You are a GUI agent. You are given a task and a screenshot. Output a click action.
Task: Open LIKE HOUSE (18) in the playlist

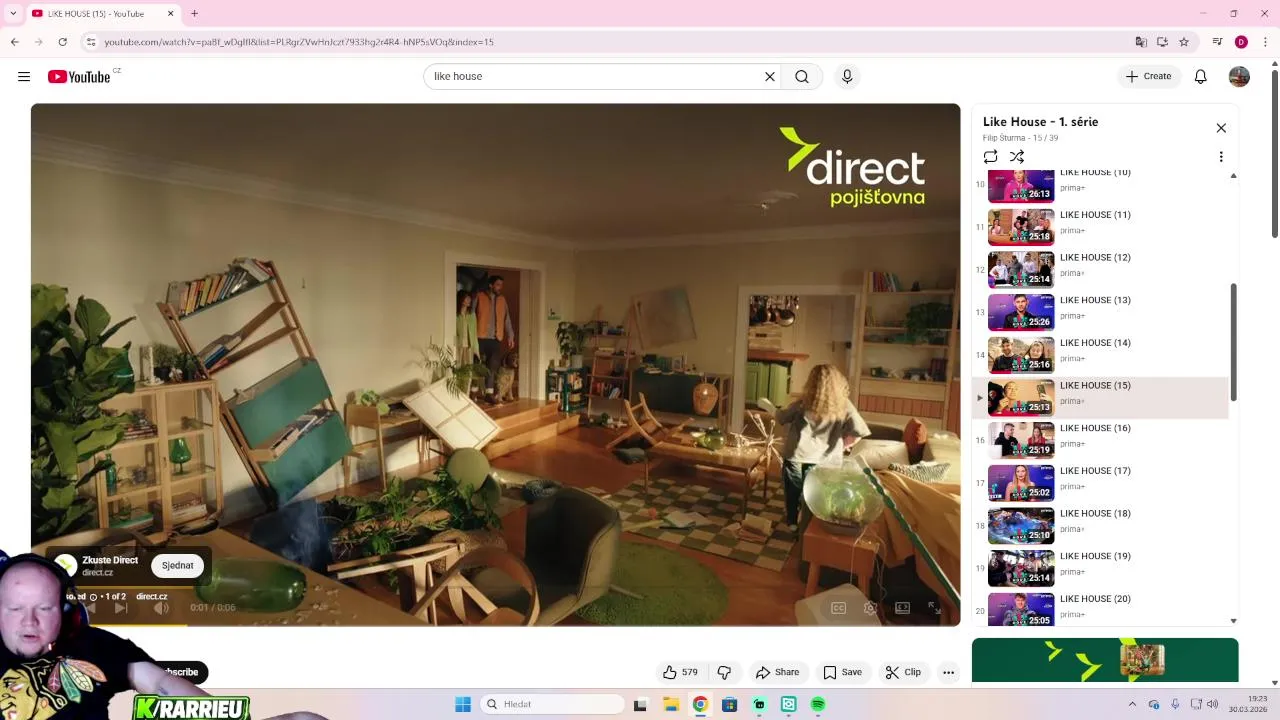[x=1100, y=526]
